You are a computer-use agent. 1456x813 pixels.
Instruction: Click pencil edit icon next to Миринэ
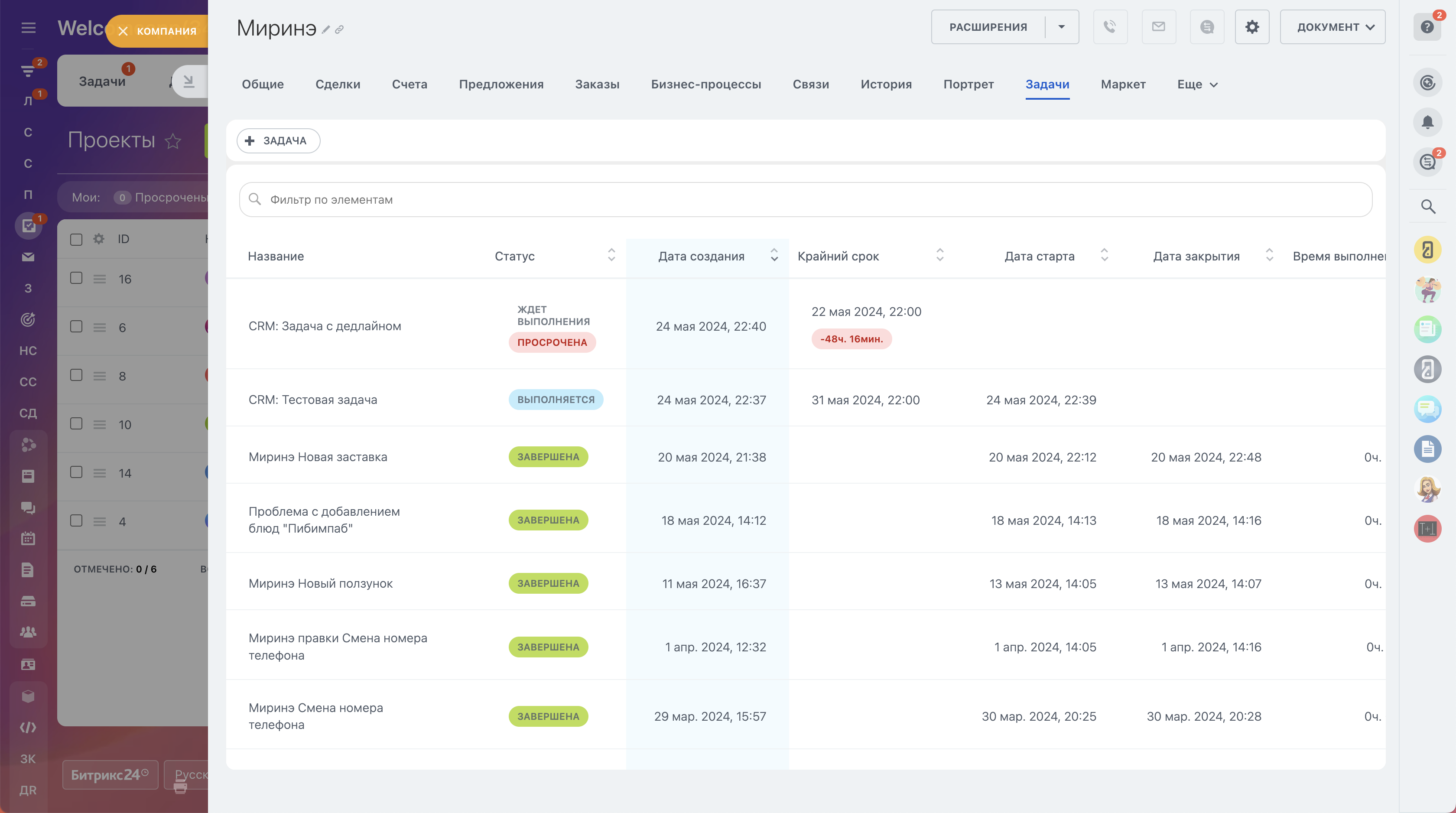coord(326,29)
